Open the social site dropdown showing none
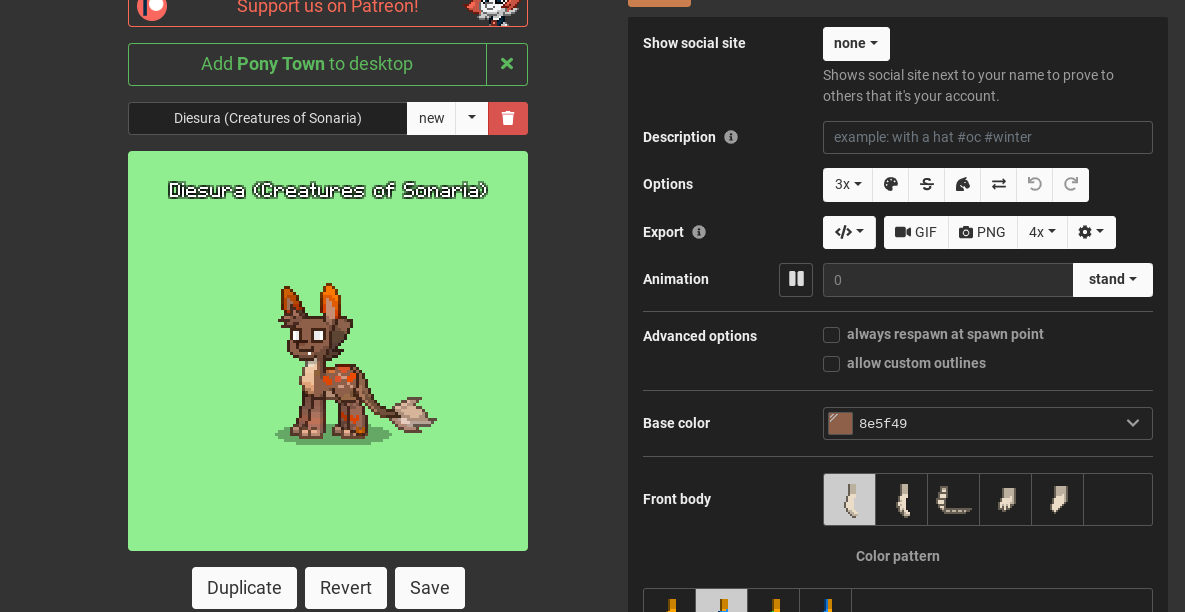 (x=856, y=44)
